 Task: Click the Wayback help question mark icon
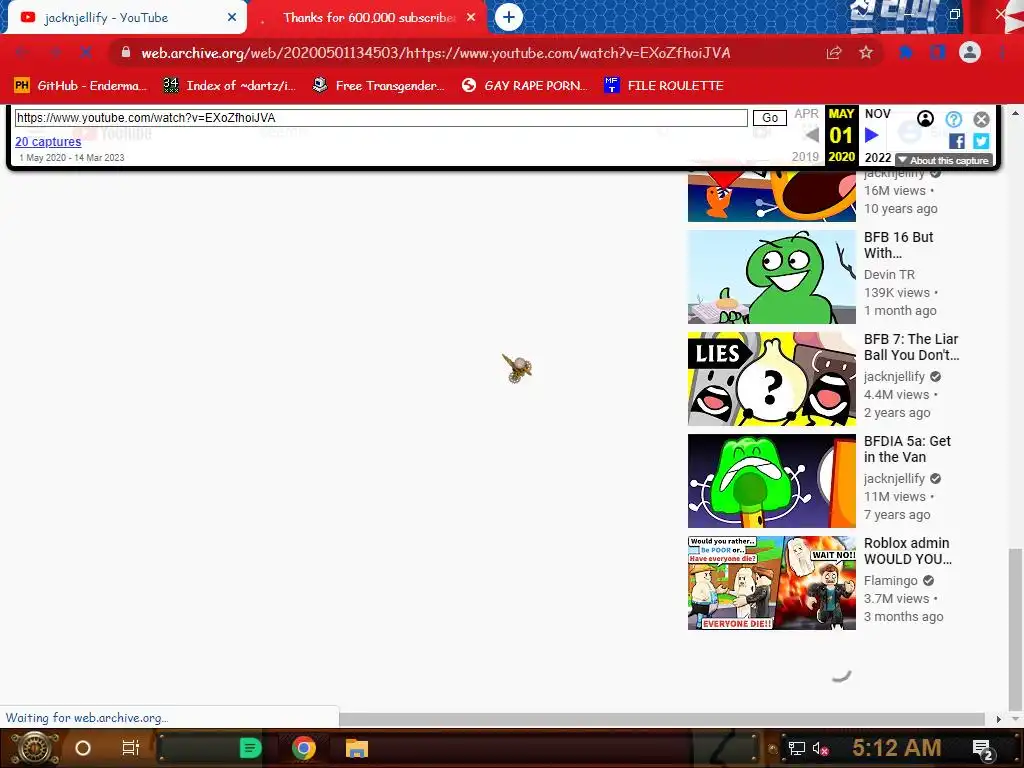[953, 119]
